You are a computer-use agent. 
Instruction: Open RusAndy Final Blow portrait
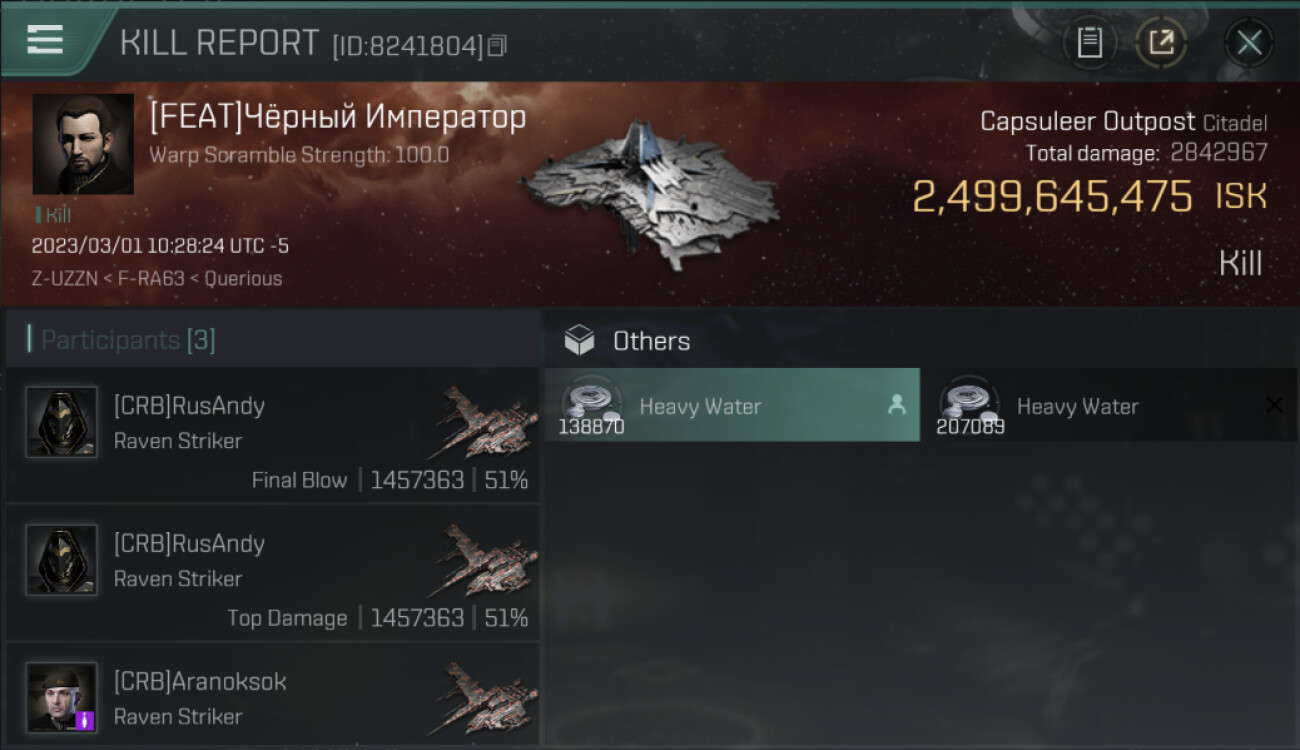[x=62, y=422]
